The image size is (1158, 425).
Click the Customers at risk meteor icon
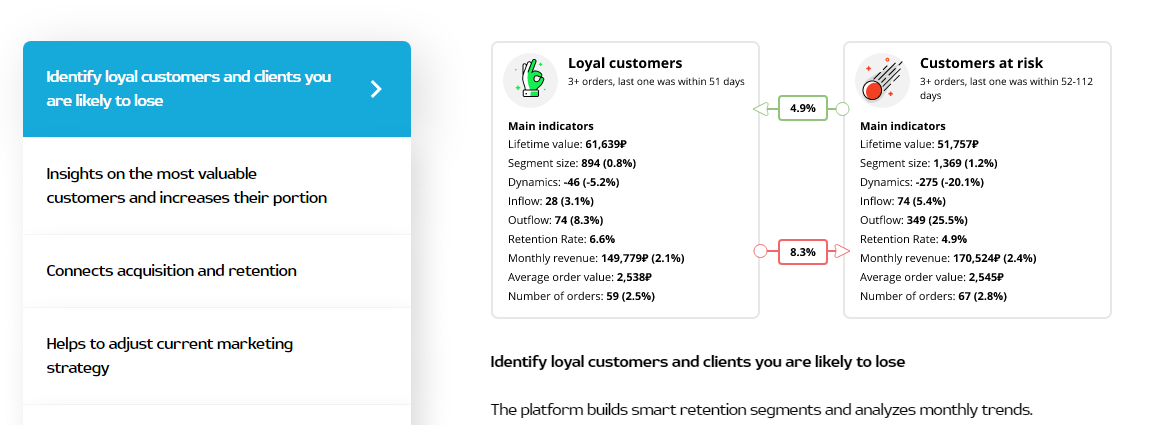882,80
